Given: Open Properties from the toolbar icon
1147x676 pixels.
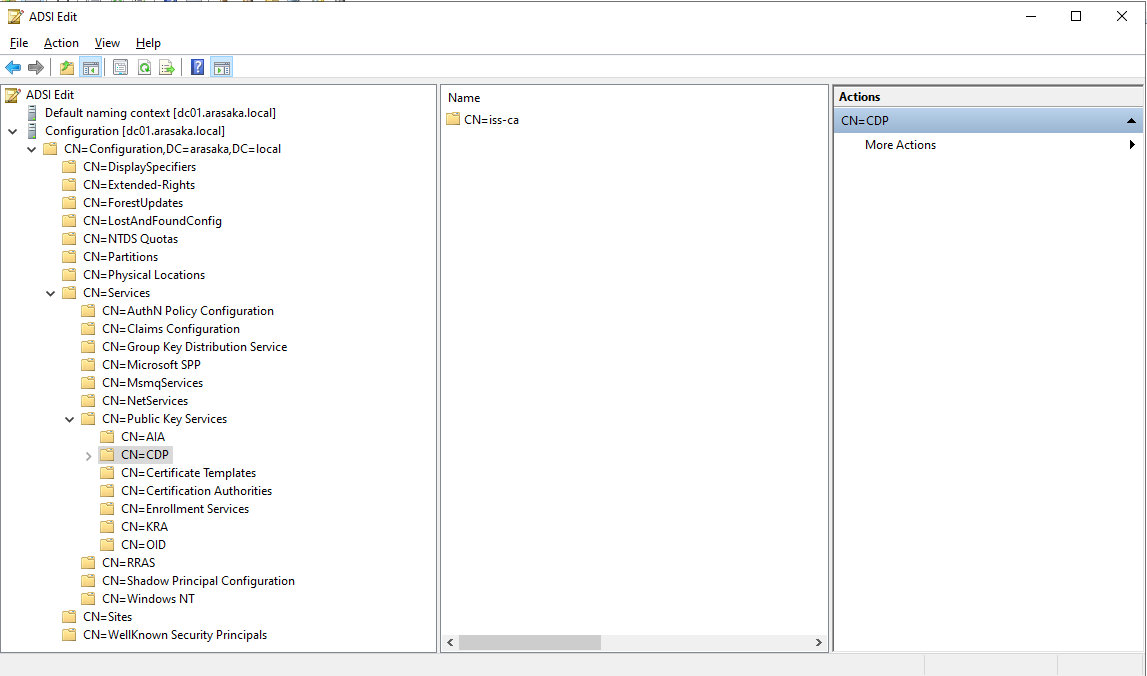Looking at the screenshot, I should coord(121,67).
